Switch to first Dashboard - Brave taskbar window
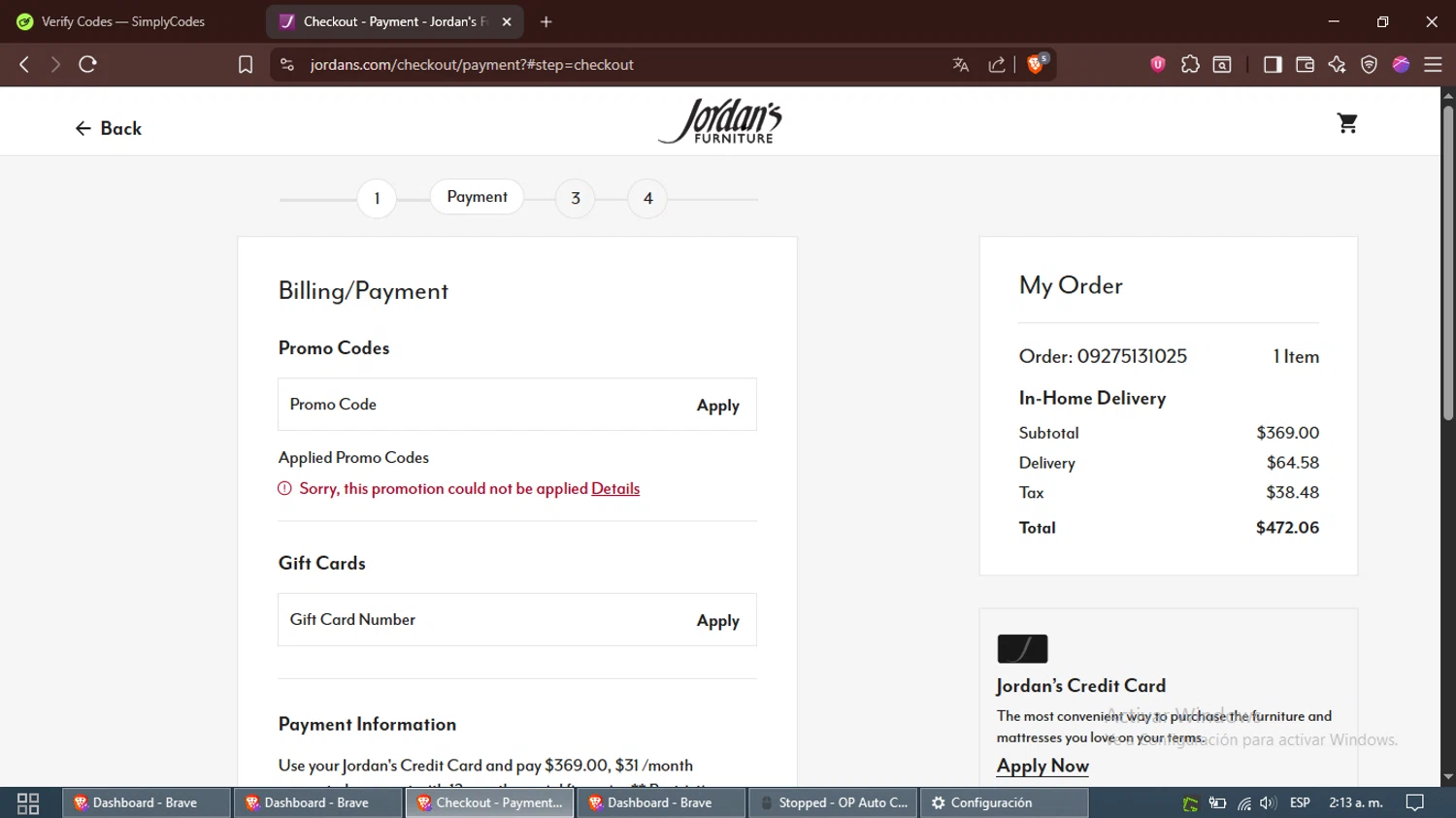1456x818 pixels. point(147,802)
